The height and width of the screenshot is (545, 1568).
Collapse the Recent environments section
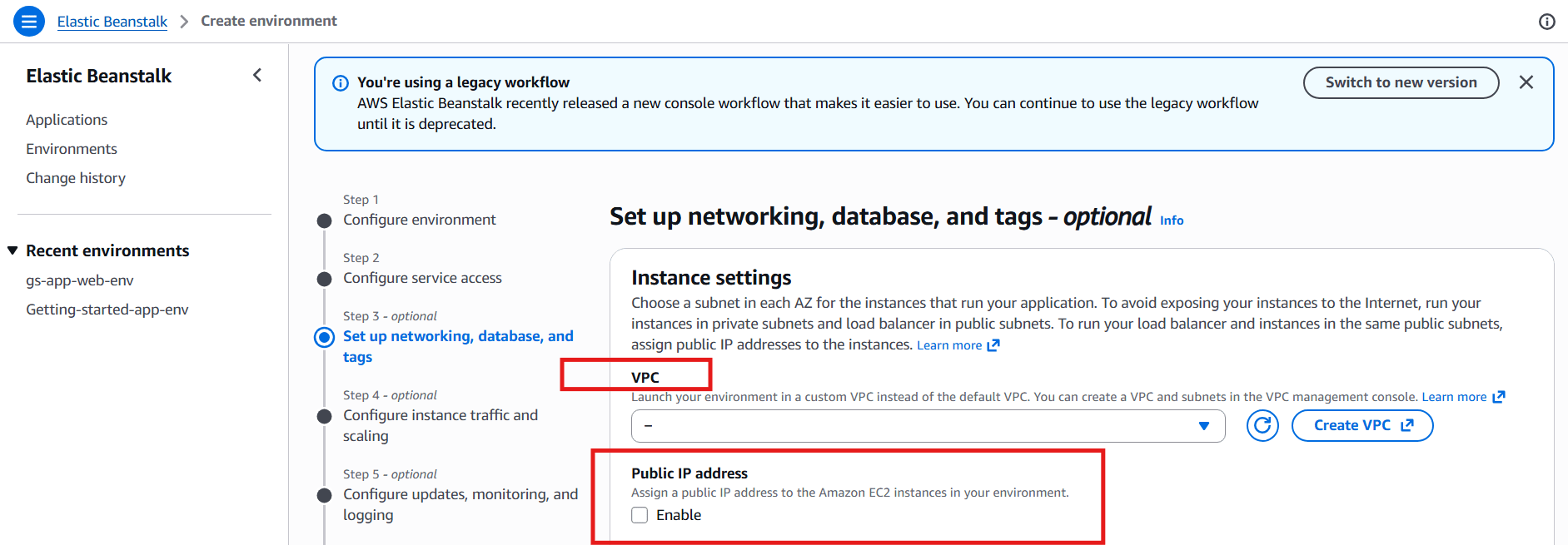12,250
